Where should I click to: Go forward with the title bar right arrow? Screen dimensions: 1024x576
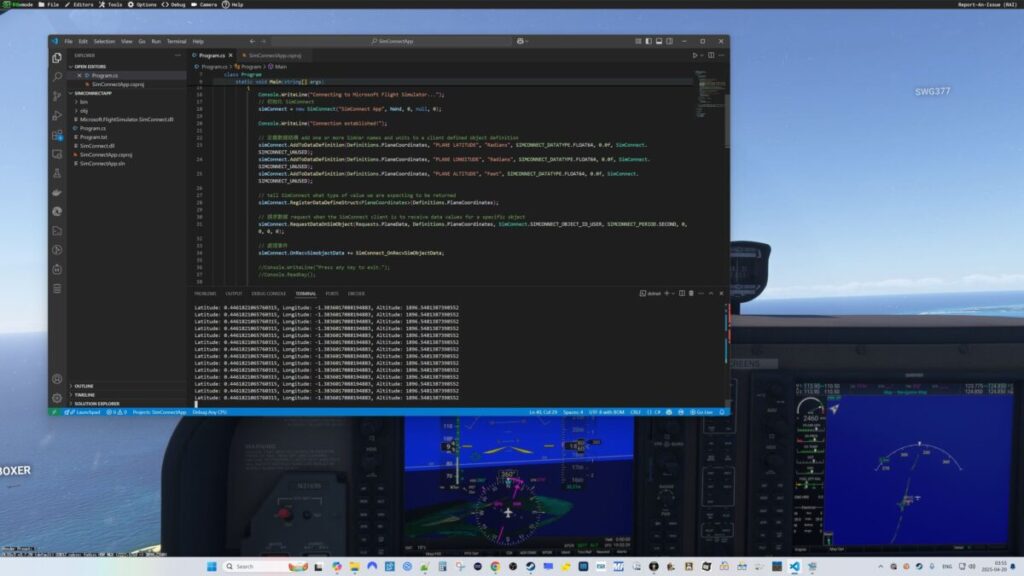pyautogui.click(x=264, y=41)
